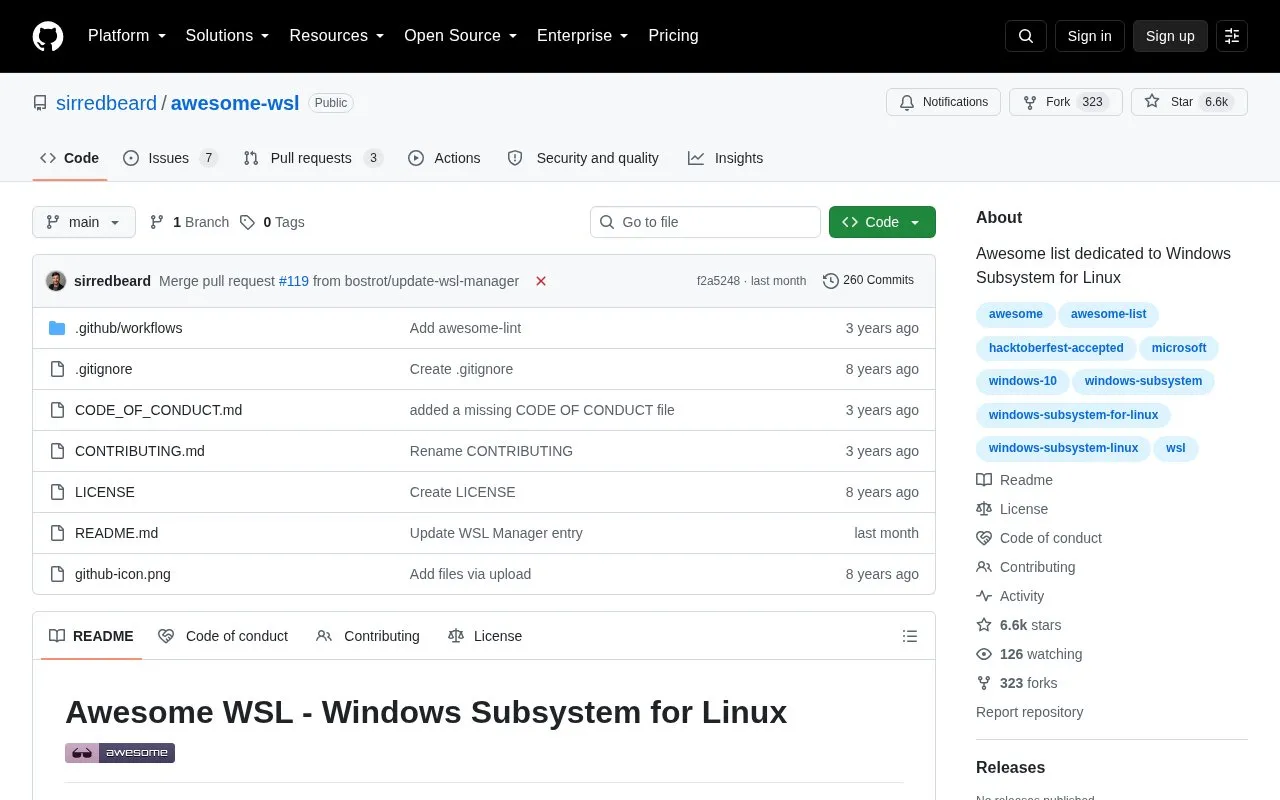The height and width of the screenshot is (800, 1280).
Task: Expand the Open Source menu
Action: [461, 36]
